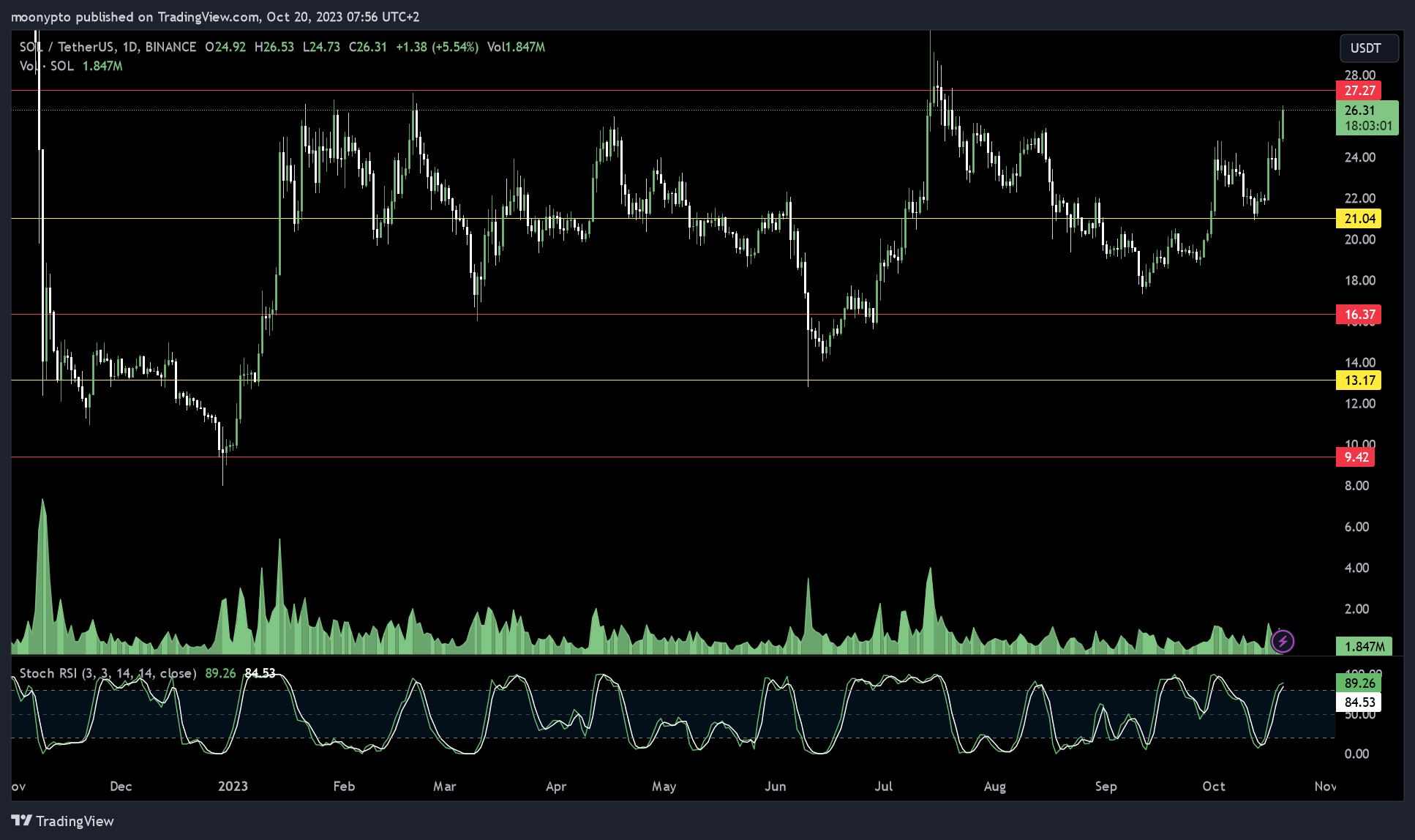Click the Jun label on time axis
1415x840 pixels.
pos(775,786)
